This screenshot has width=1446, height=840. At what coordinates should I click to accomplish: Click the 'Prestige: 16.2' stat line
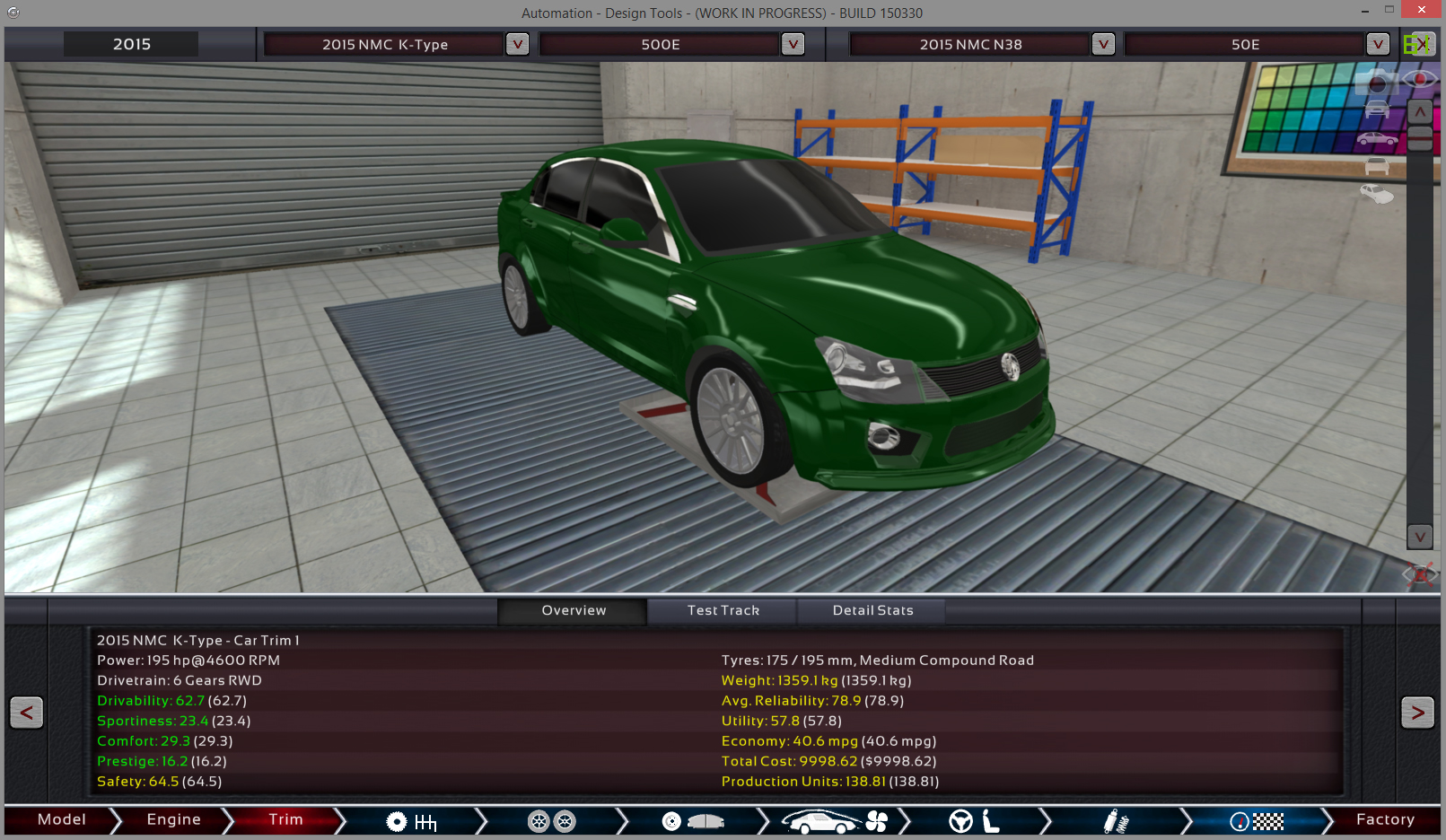coord(162,761)
